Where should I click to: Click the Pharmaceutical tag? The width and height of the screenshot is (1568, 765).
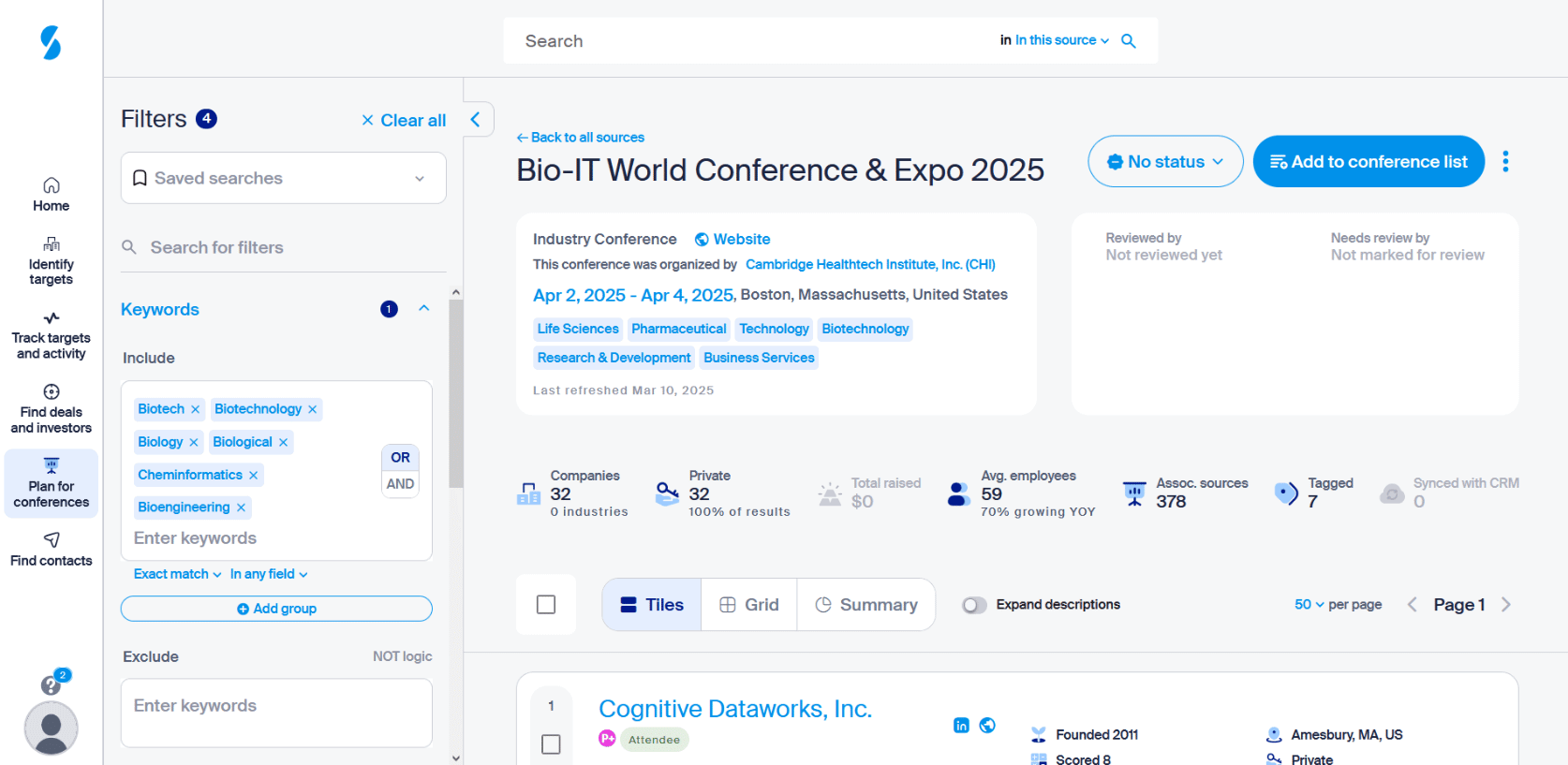(678, 329)
